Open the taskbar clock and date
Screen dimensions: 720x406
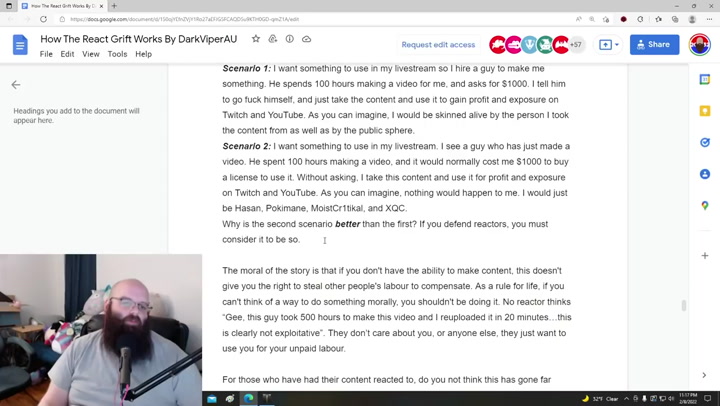pyautogui.click(x=687, y=398)
